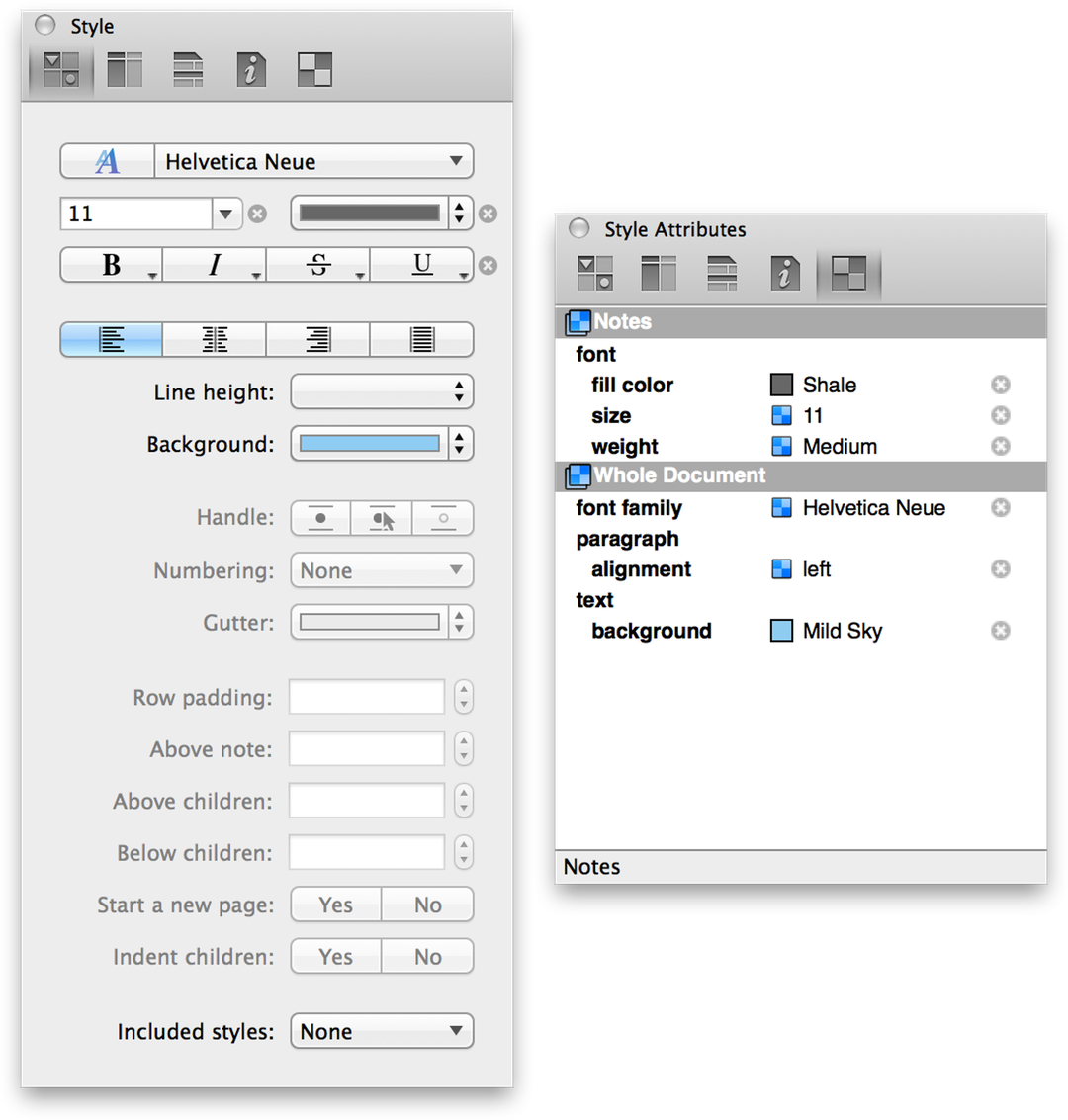1068x1120 pixels.
Task: Set justified text alignment
Action: click(x=421, y=339)
